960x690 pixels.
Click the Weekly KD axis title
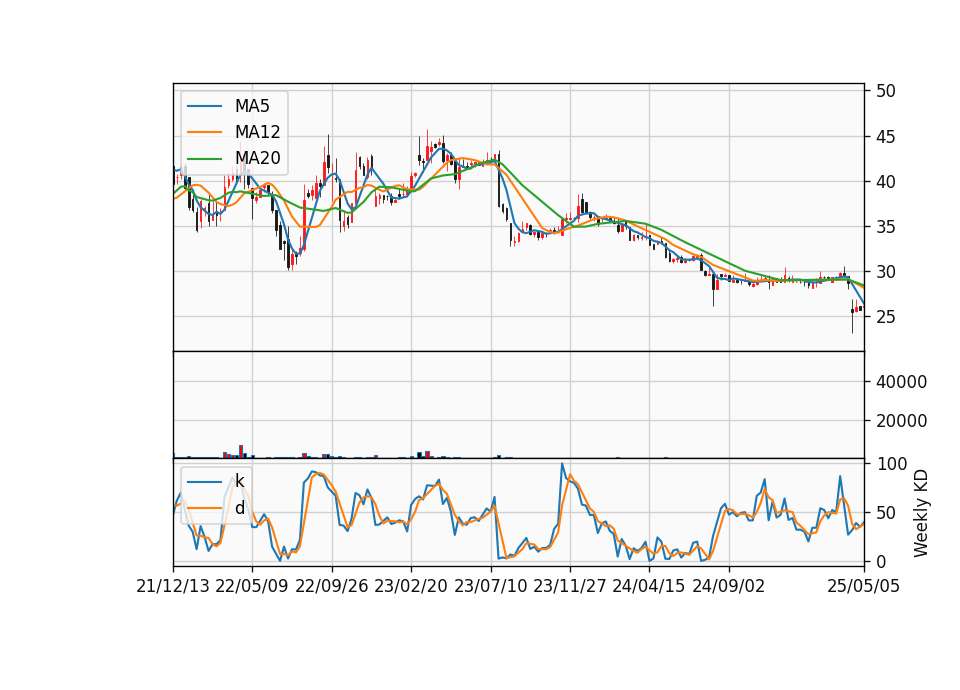point(920,513)
